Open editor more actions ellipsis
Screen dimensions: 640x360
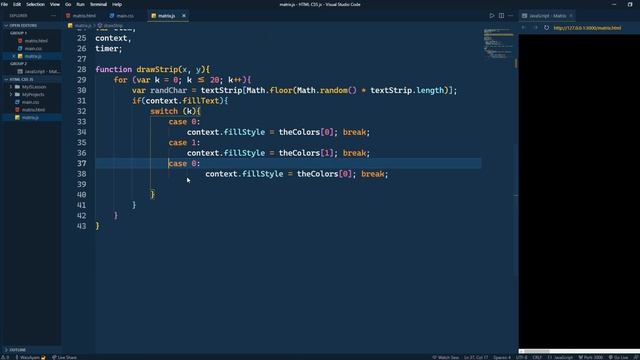511,16
